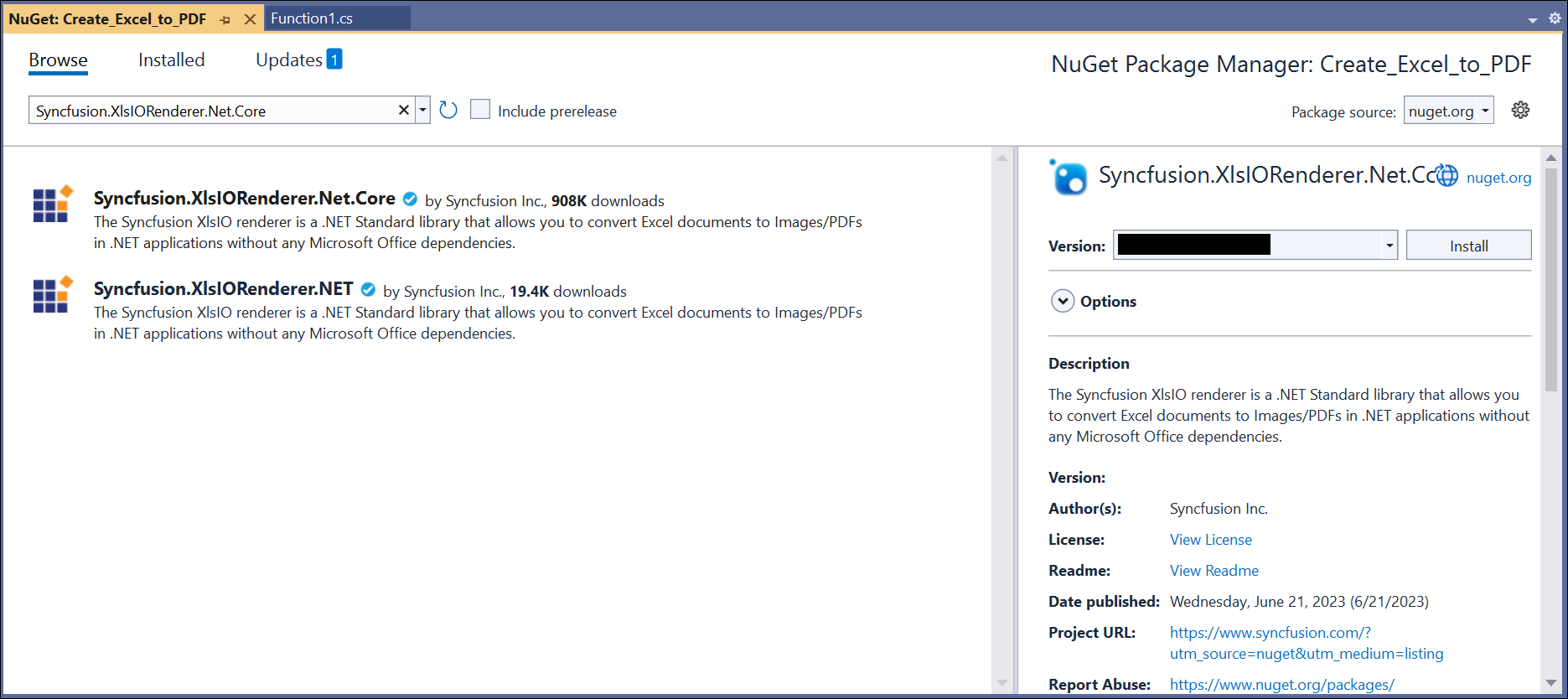This screenshot has width=1568, height=699.
Task: Click Syncfusion.XlsIORenderer.Net.Core package icon in list
Action: pos(53,205)
